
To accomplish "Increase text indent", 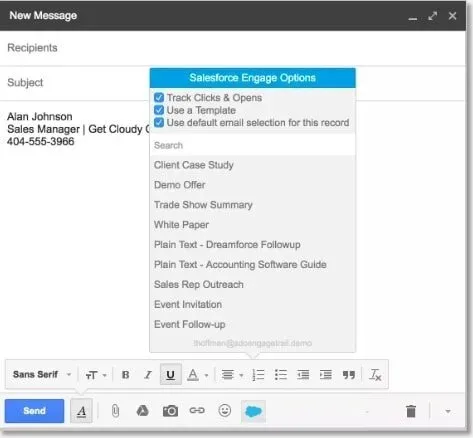I will tap(326, 375).
